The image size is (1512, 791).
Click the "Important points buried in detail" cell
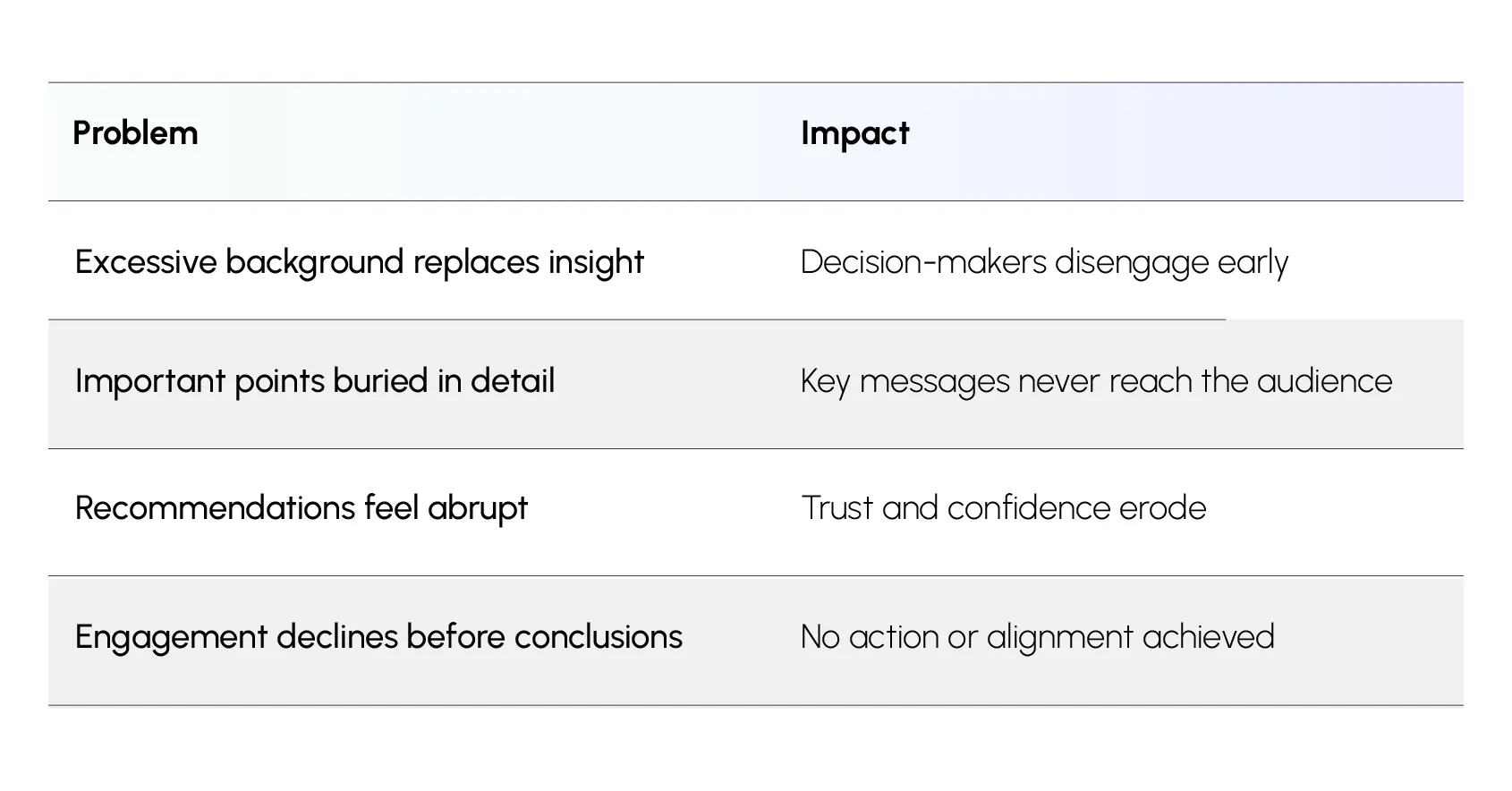coord(315,381)
